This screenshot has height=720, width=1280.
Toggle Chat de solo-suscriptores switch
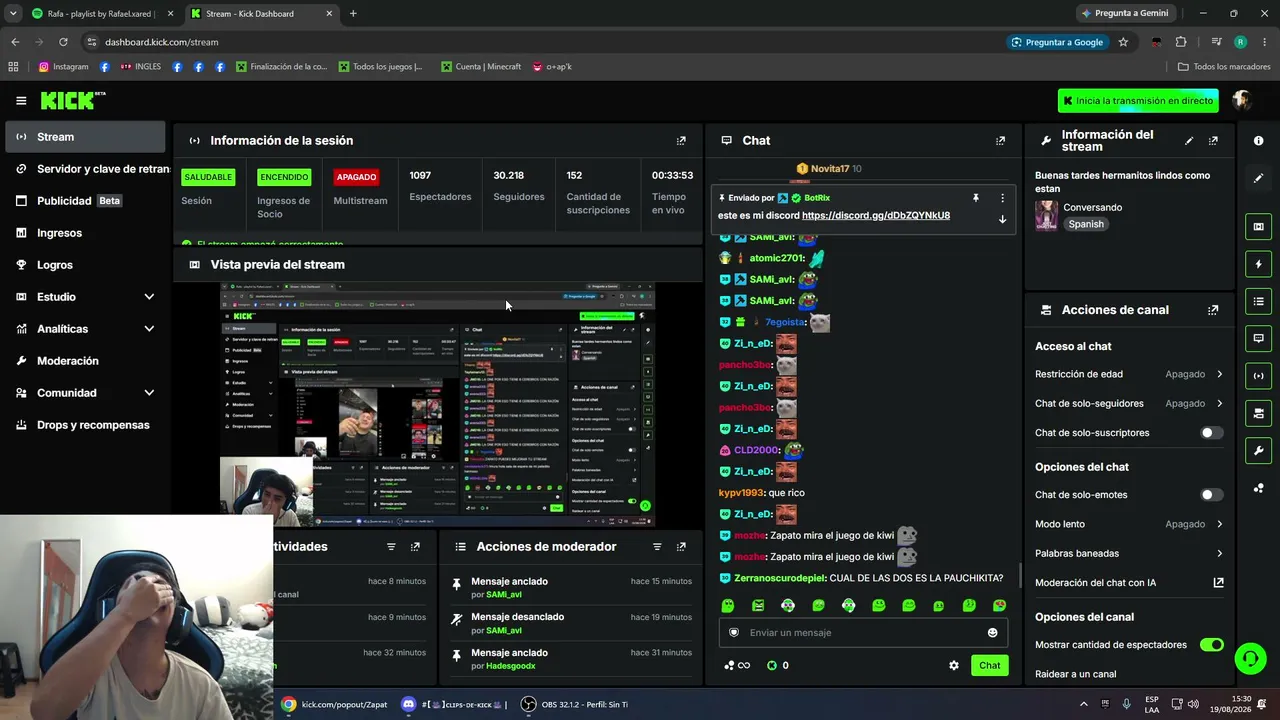click(x=1211, y=433)
